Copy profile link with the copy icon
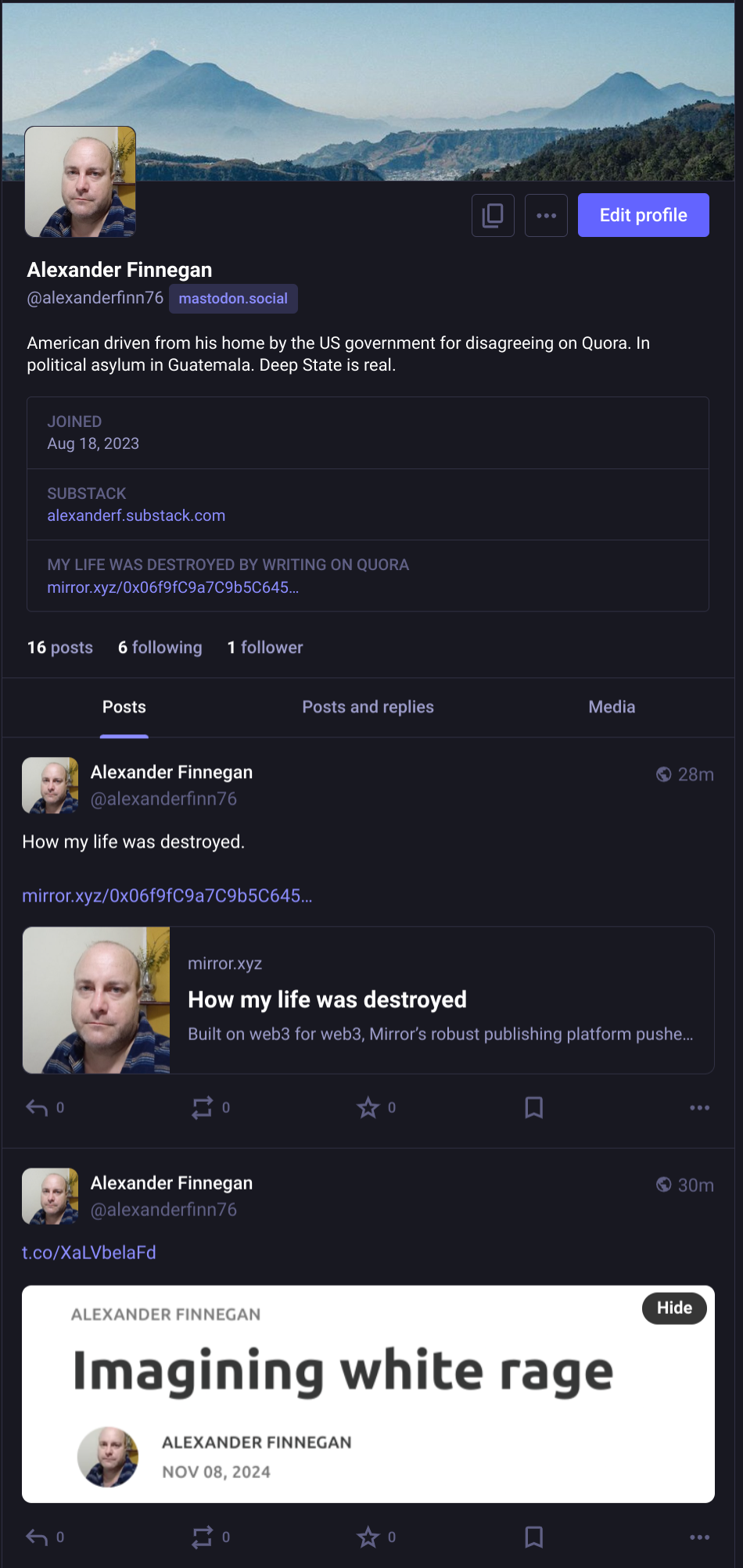 pyautogui.click(x=493, y=215)
